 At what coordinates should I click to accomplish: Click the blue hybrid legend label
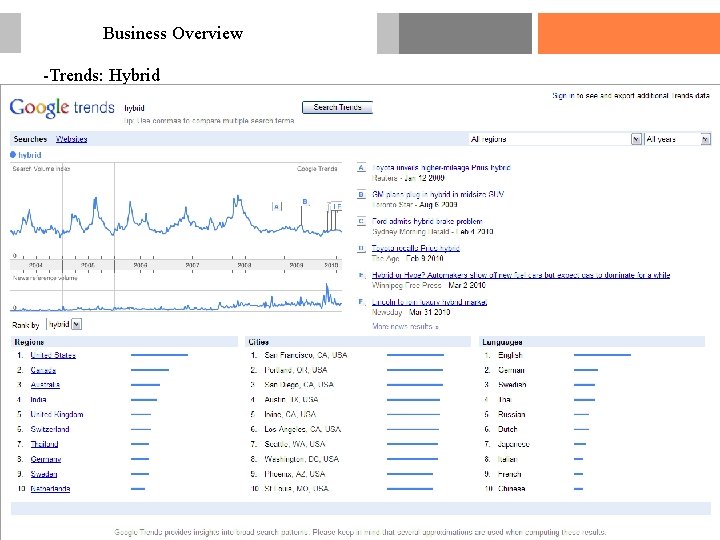(x=30, y=155)
